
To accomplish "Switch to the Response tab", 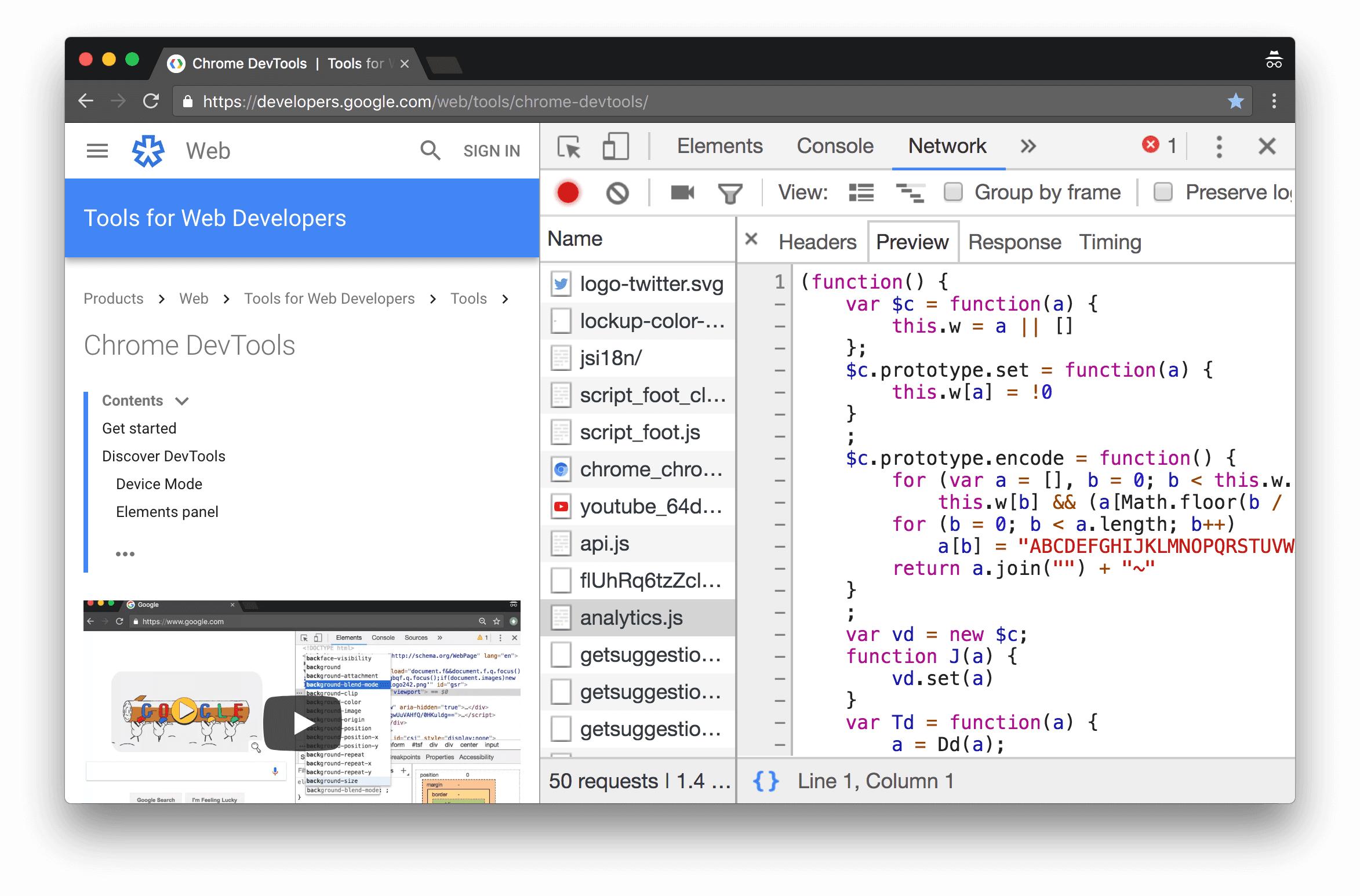I will [x=1012, y=241].
